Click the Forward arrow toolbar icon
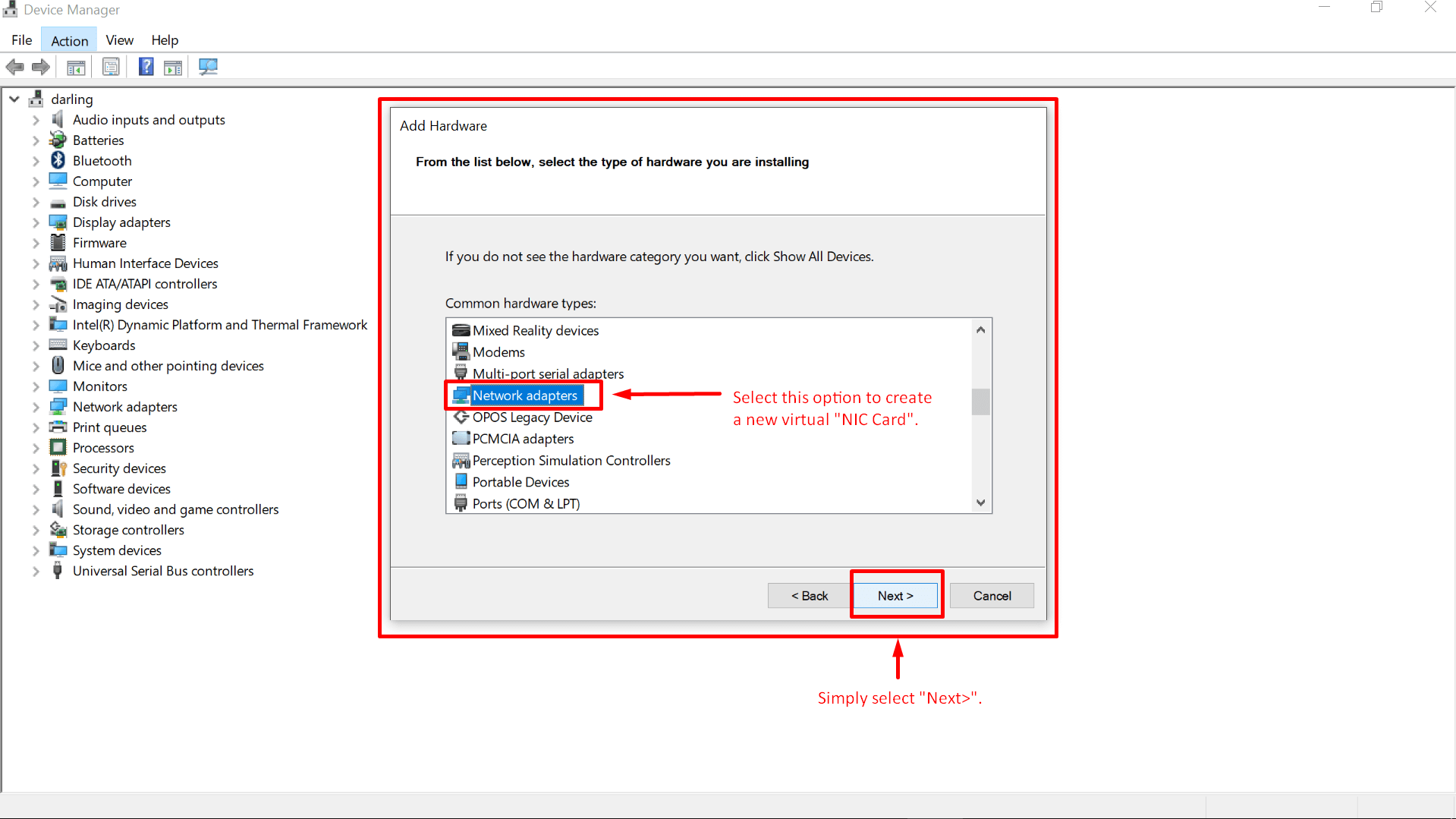The image size is (1456, 819). pos(41,67)
